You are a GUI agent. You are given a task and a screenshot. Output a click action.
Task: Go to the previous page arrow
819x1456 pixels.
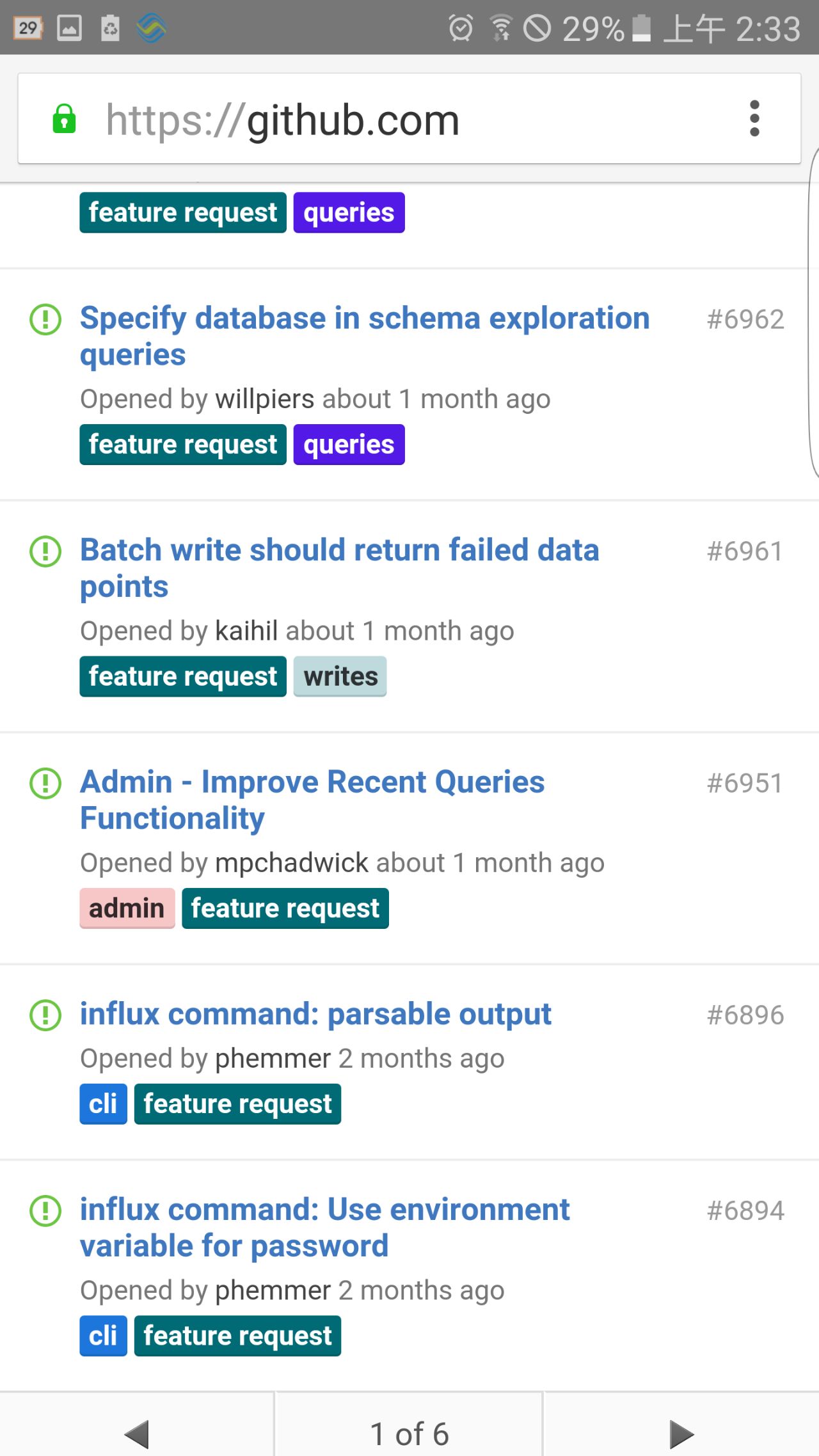(136, 1434)
